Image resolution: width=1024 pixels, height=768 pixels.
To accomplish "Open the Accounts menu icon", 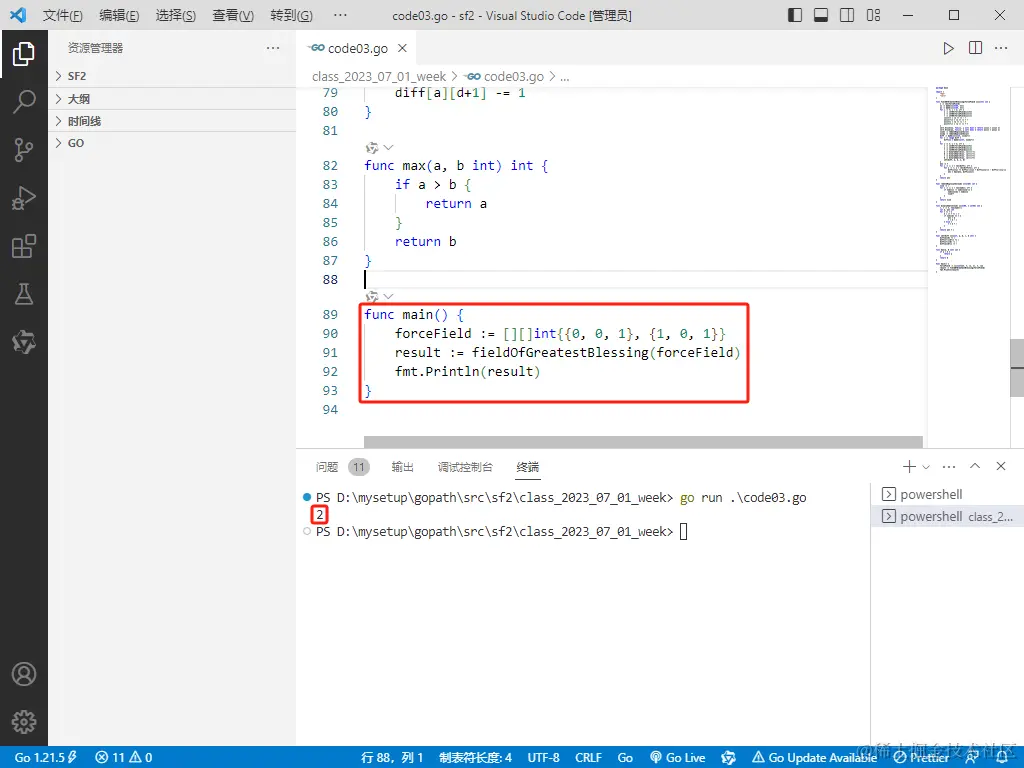I will click(24, 674).
